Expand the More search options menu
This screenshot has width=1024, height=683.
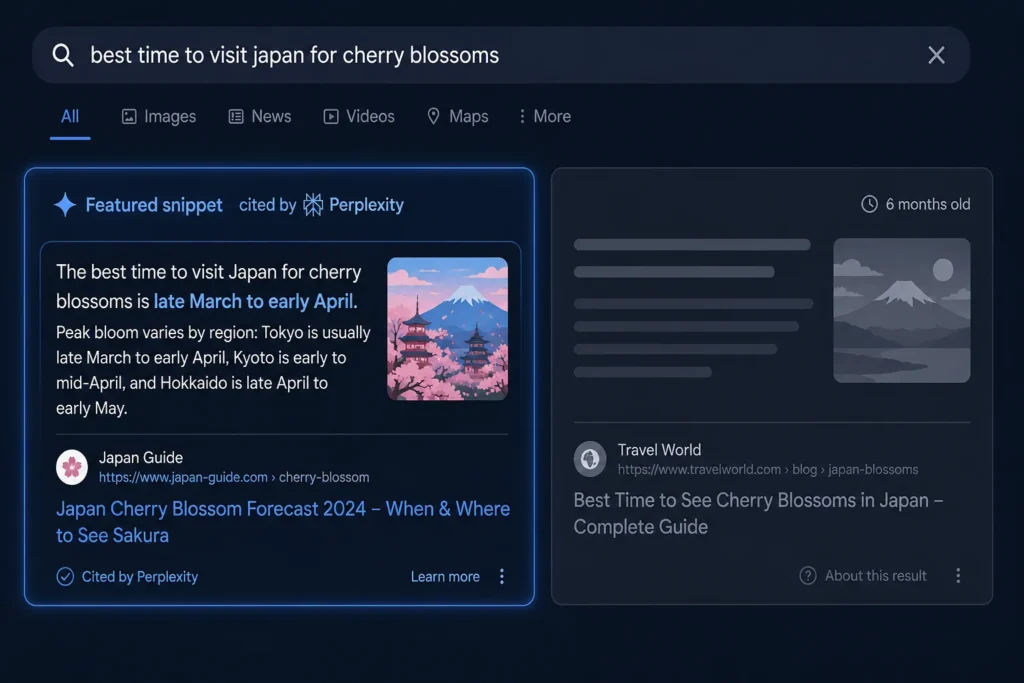544,116
